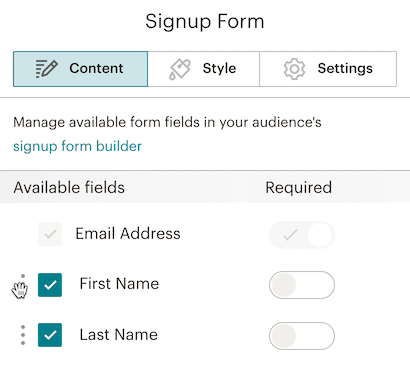The image size is (410, 366).
Task: Click the Email Address checkbox
Action: pyautogui.click(x=50, y=234)
